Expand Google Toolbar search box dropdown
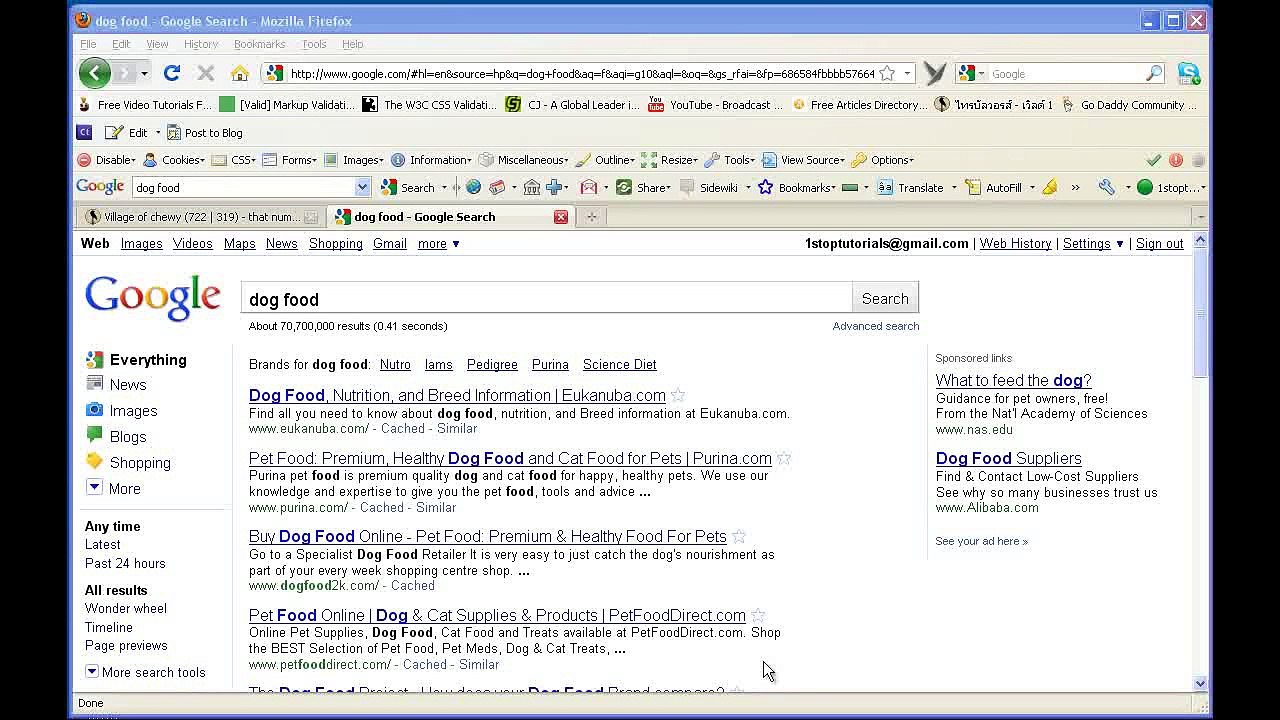Screen dimensions: 1280x720 pos(362,187)
